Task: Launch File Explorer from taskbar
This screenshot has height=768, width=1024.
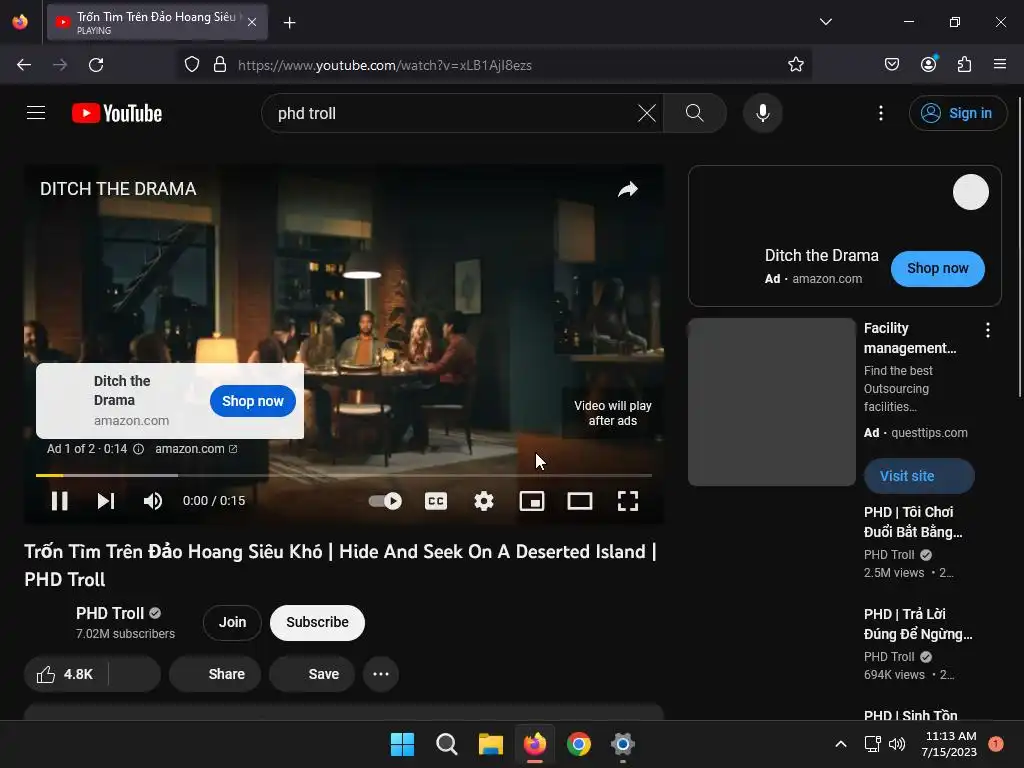Action: 490,744
